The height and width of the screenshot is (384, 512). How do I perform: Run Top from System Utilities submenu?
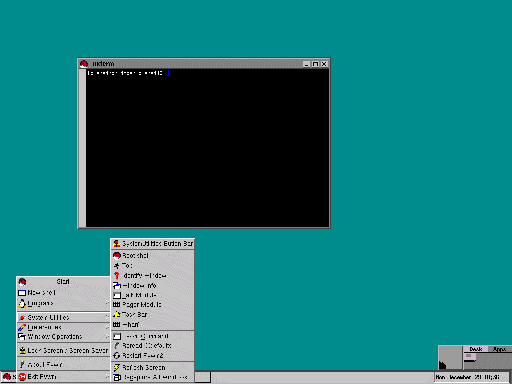(152, 266)
